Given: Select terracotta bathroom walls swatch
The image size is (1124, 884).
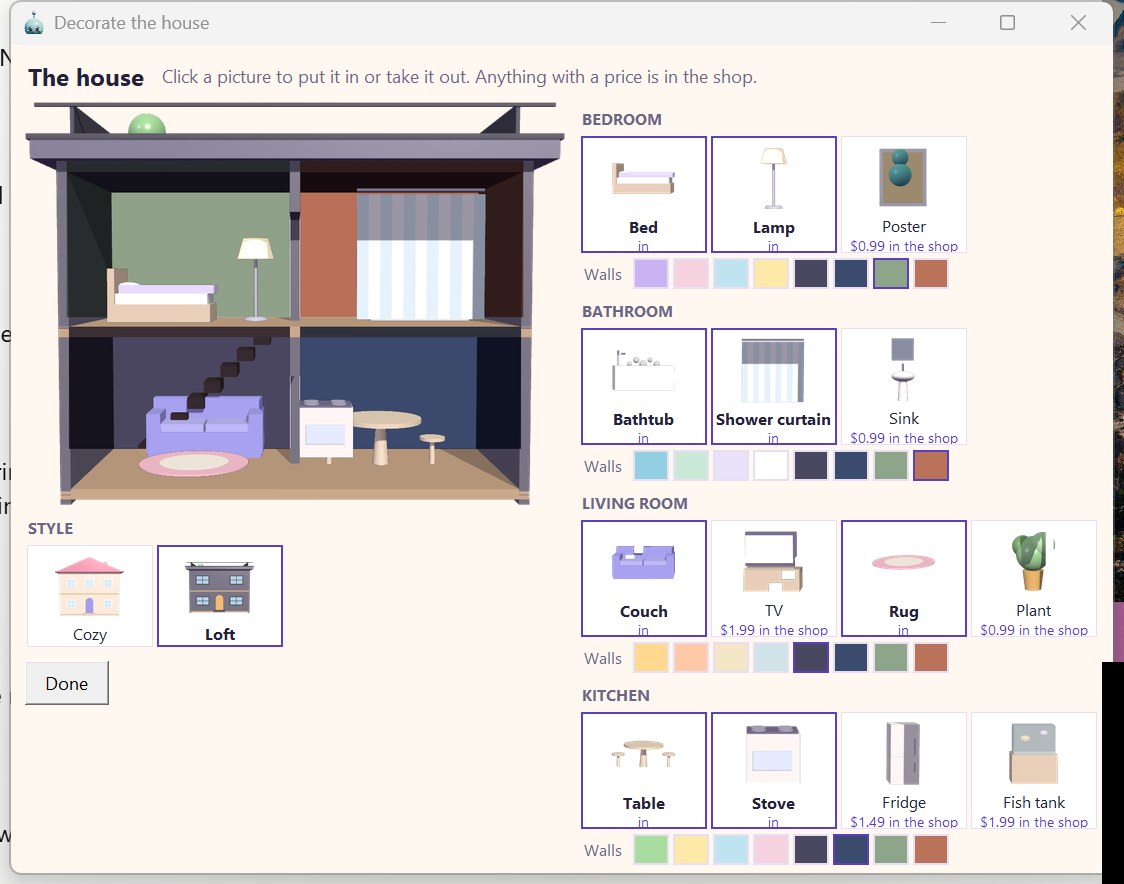Looking at the screenshot, I should pyautogui.click(x=931, y=466).
